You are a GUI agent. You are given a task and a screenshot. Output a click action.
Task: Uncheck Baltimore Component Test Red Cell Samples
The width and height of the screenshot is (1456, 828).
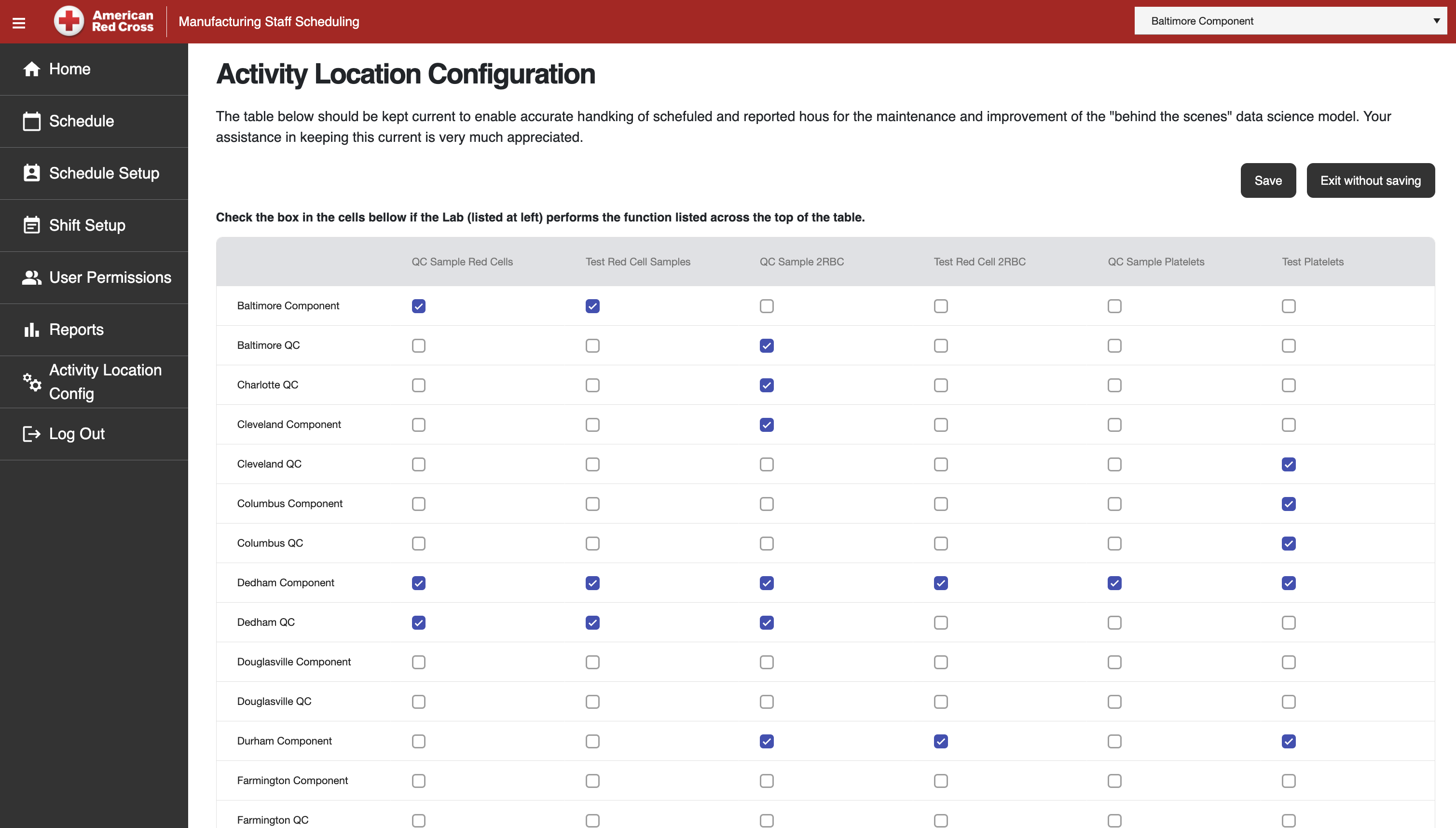coord(592,306)
